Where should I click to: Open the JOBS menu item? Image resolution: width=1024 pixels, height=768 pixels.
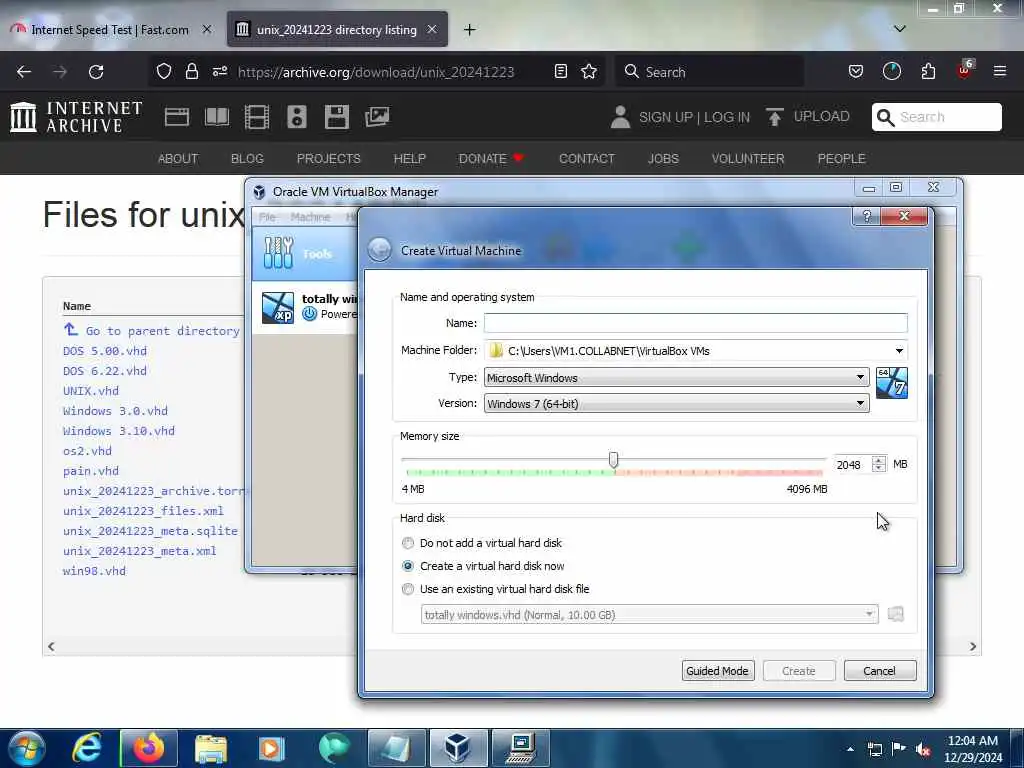[x=663, y=159]
